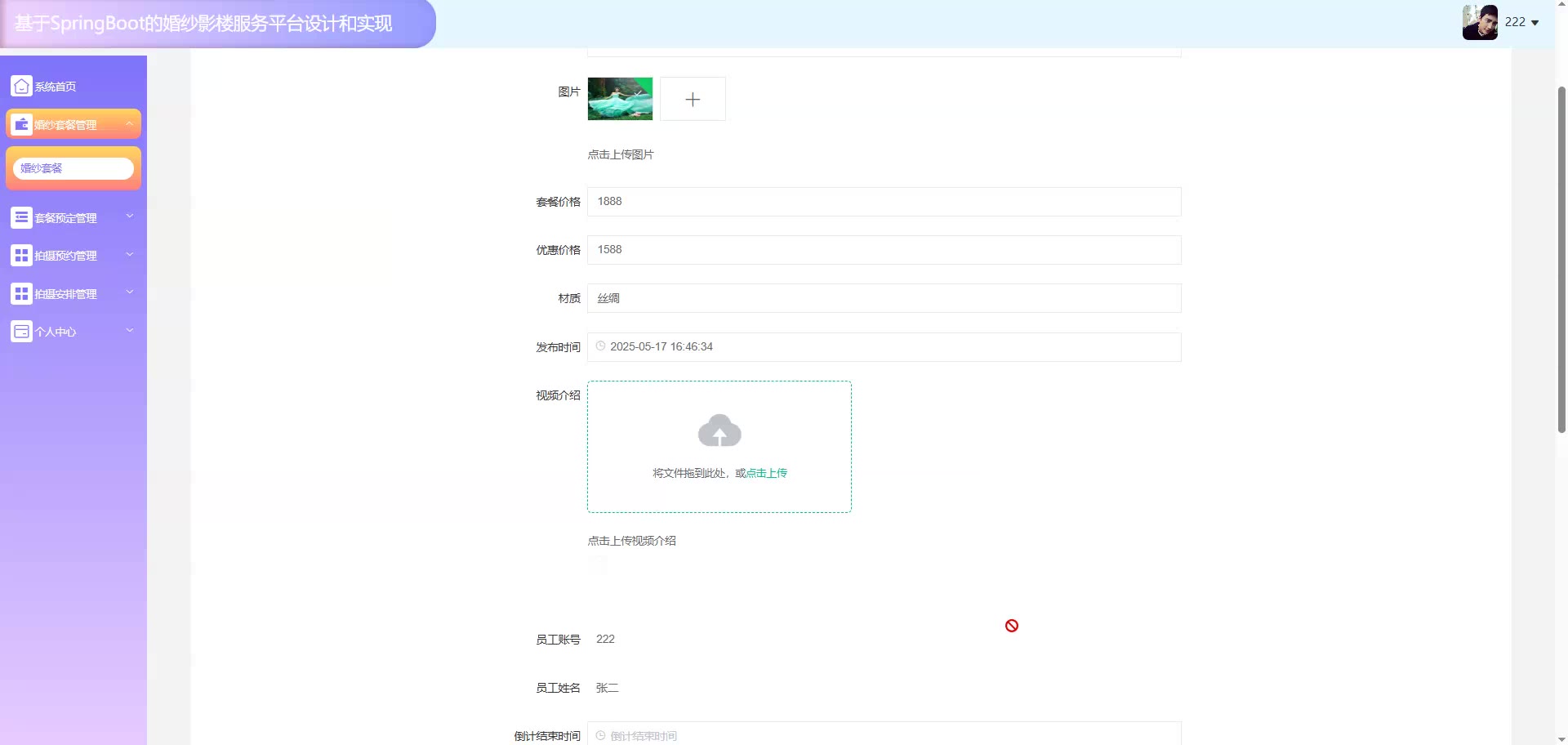Click the 材质 input field
Image resolution: width=1568 pixels, height=745 pixels.
coord(884,298)
